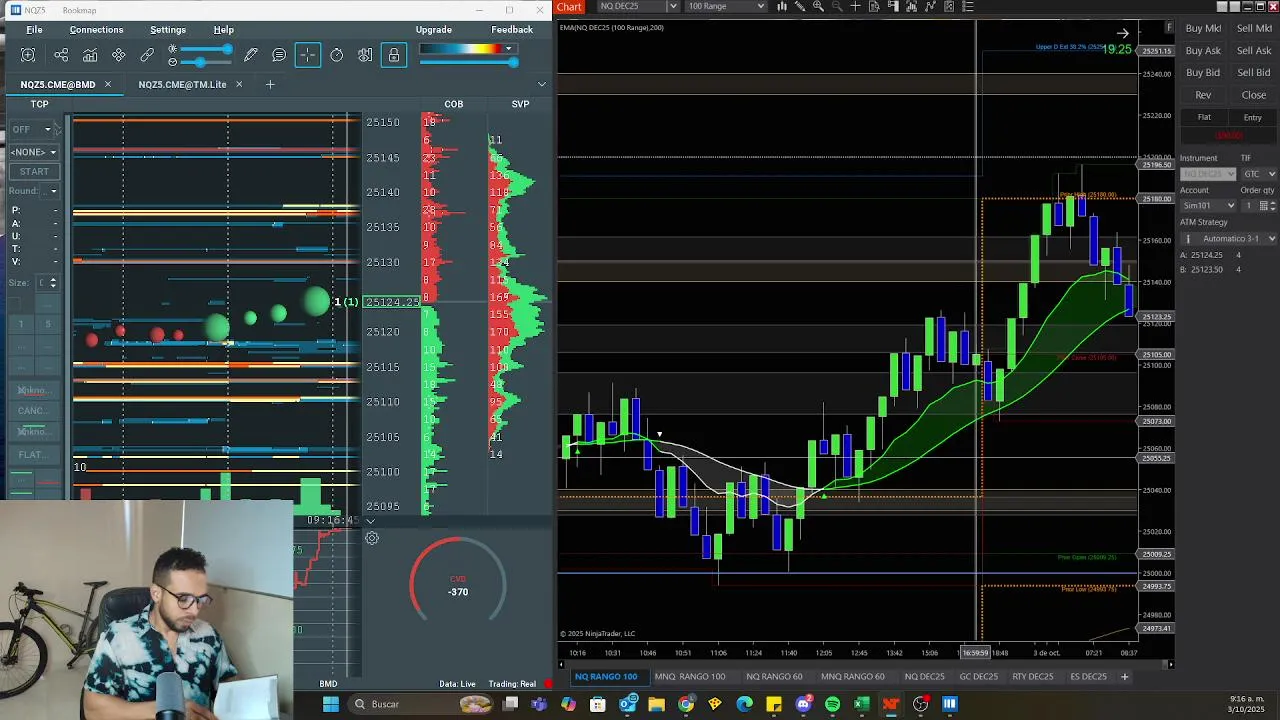Open the chat notes icon in Bookmap
The width and height of the screenshot is (1280, 720).
279,55
